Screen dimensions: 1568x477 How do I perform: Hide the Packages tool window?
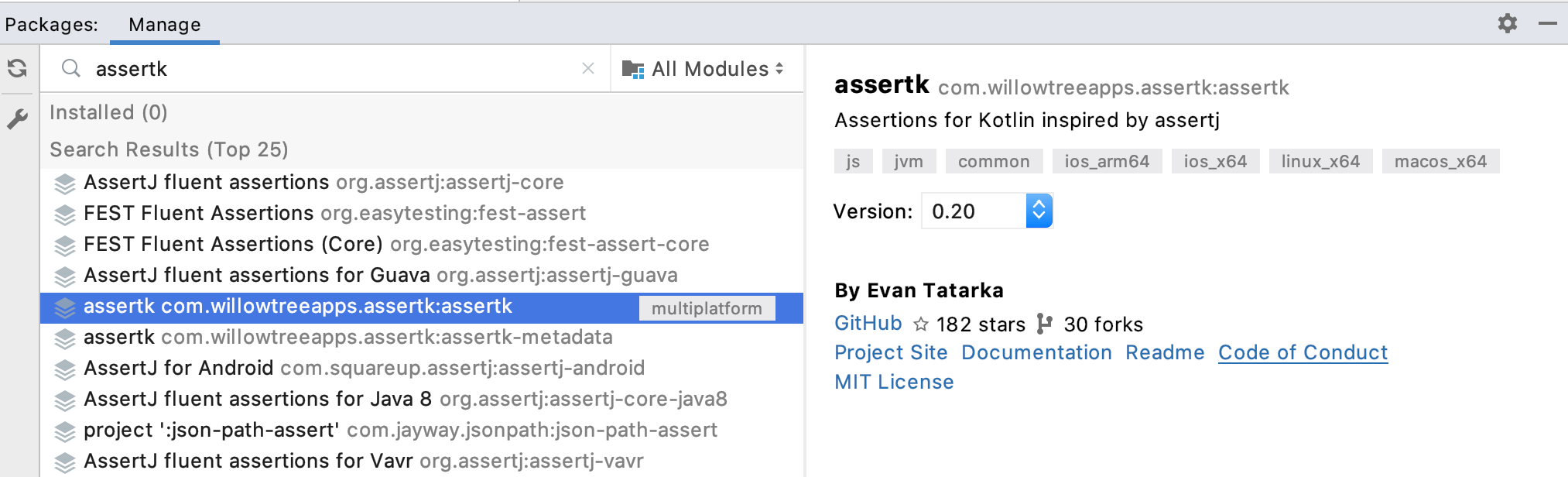(x=1548, y=23)
